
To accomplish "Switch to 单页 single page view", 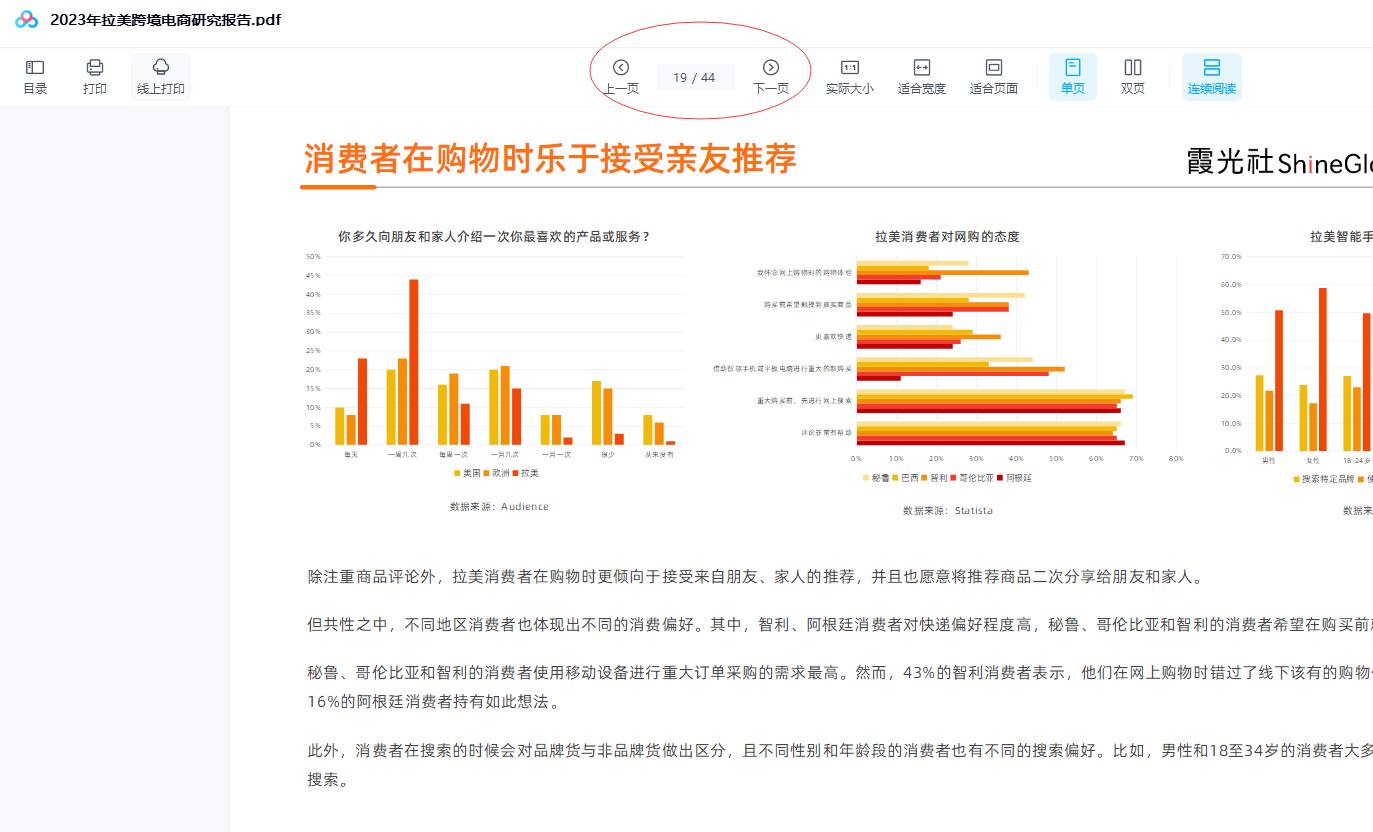I will pyautogui.click(x=1072, y=76).
